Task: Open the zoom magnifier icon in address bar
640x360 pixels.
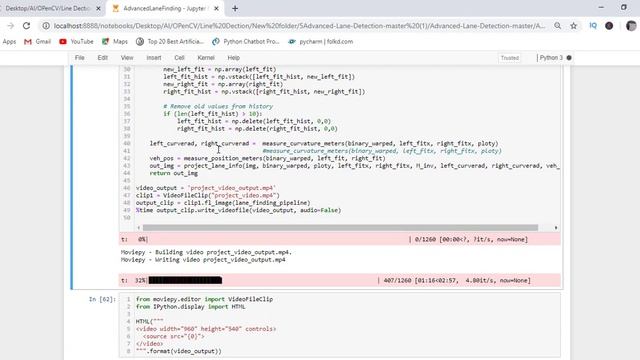Action: [x=558, y=26]
